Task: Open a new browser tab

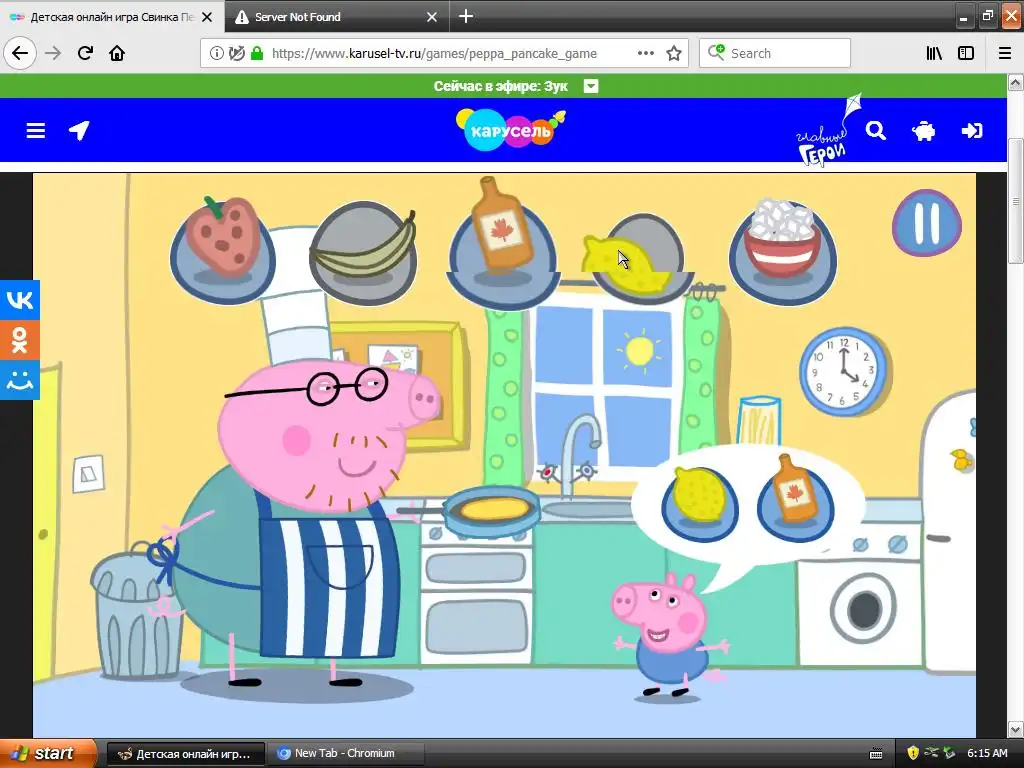Action: coord(466,16)
